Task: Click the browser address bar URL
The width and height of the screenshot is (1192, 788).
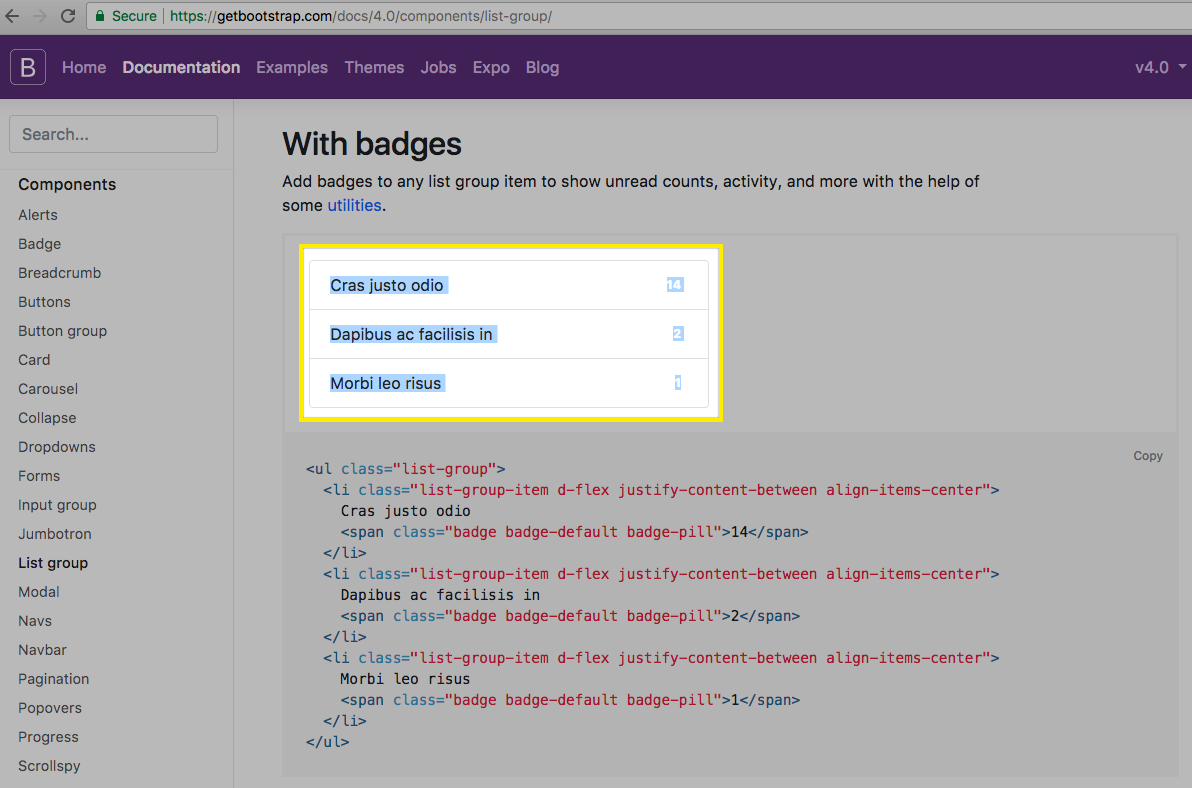Action: point(300,16)
